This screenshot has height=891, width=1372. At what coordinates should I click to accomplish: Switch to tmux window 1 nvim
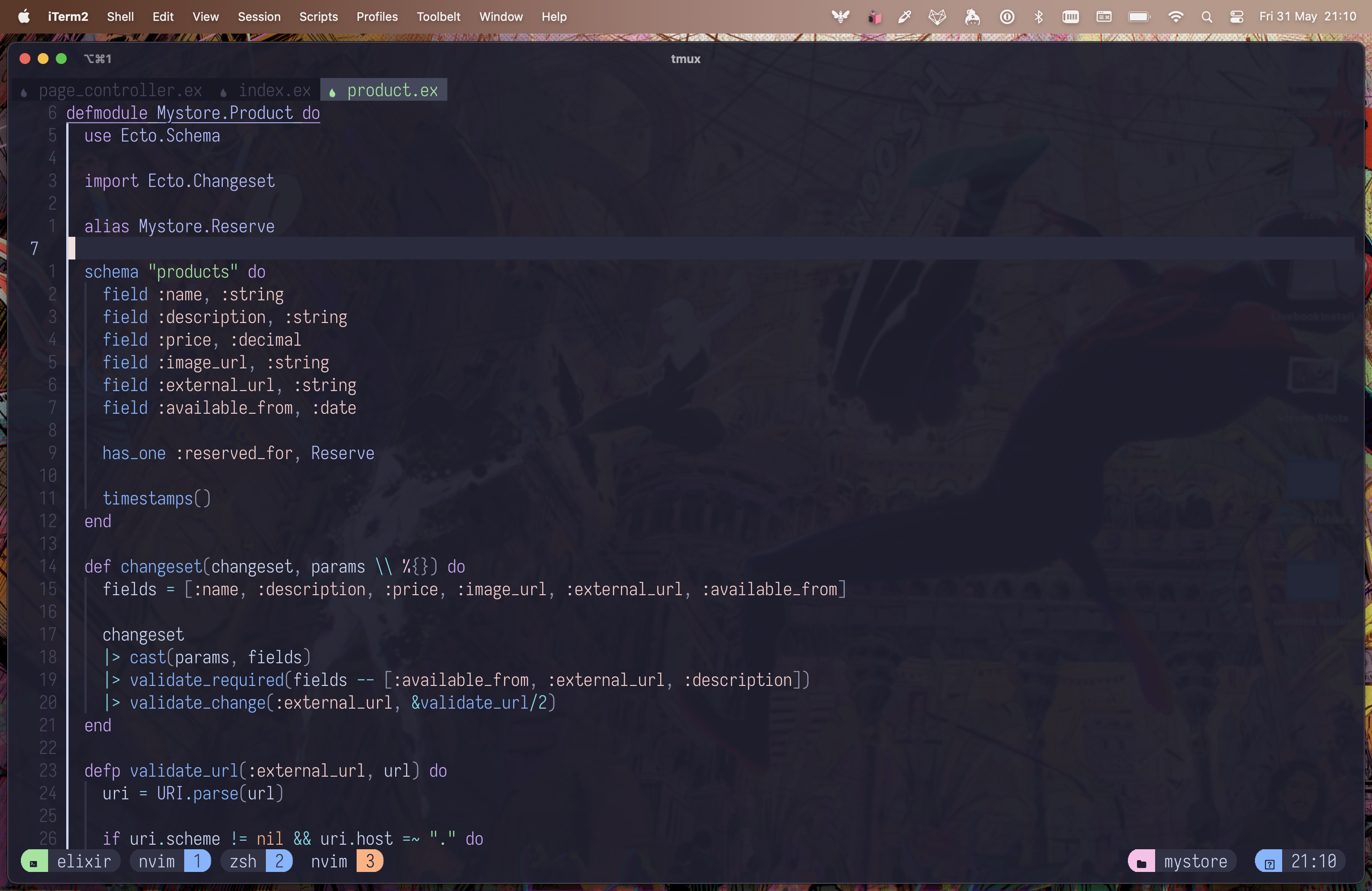coord(170,862)
